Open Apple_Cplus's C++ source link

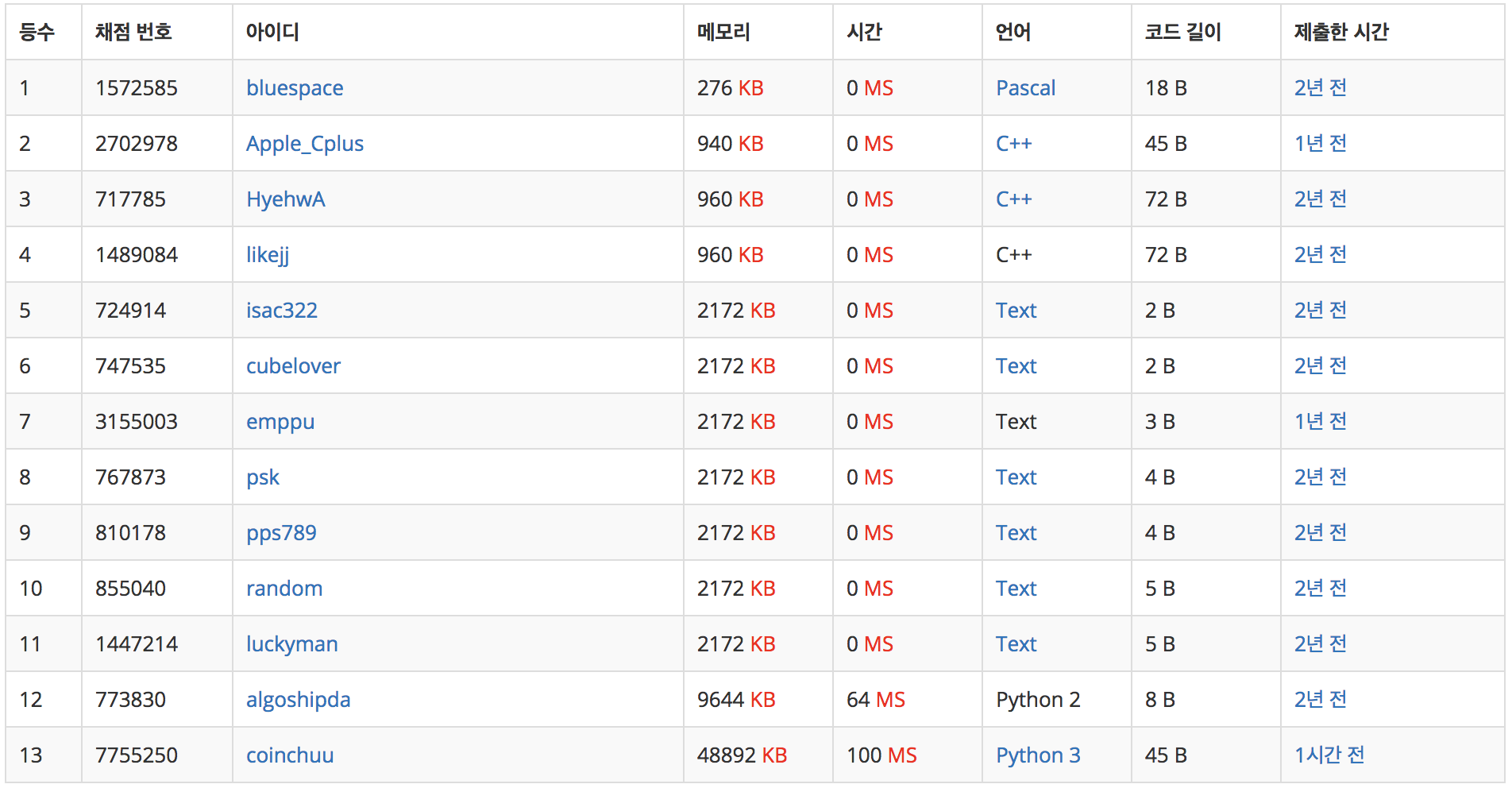click(1014, 144)
